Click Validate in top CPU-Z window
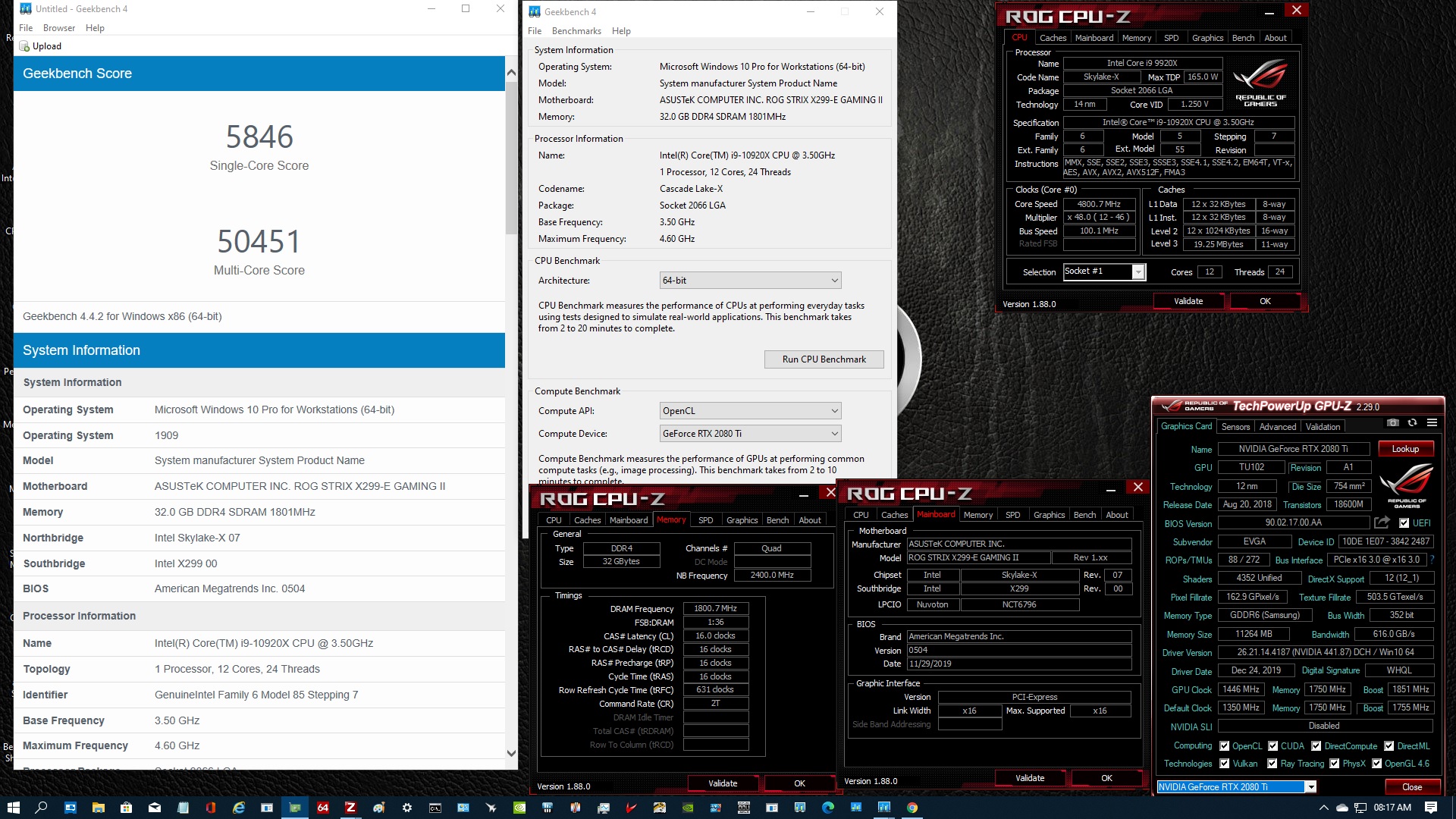1456x819 pixels. [x=1188, y=301]
